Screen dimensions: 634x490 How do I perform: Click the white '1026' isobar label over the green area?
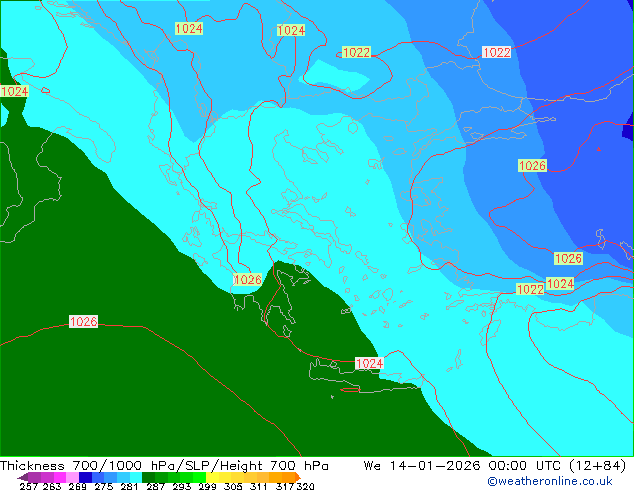83,321
